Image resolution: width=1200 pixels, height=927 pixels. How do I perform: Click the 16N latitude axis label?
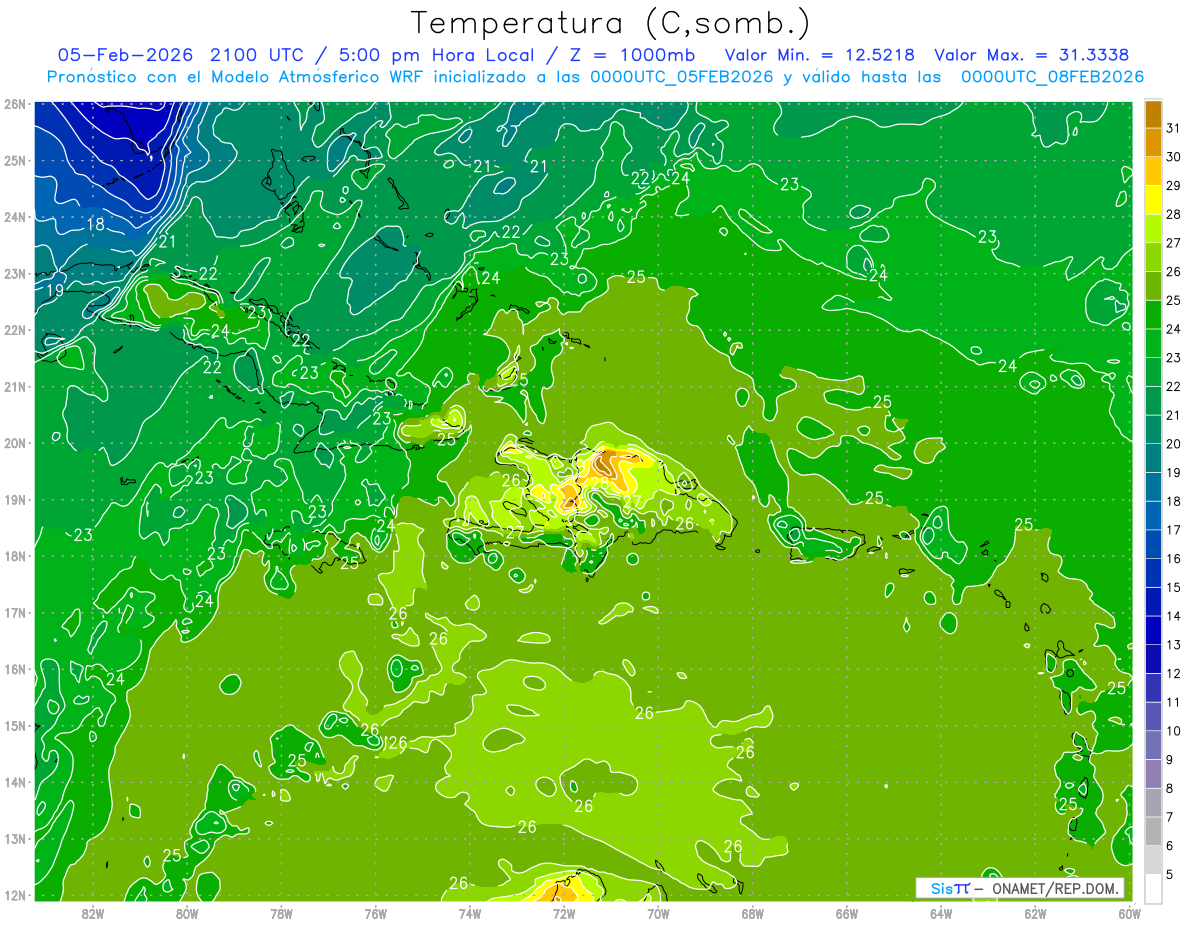pyautogui.click(x=14, y=669)
